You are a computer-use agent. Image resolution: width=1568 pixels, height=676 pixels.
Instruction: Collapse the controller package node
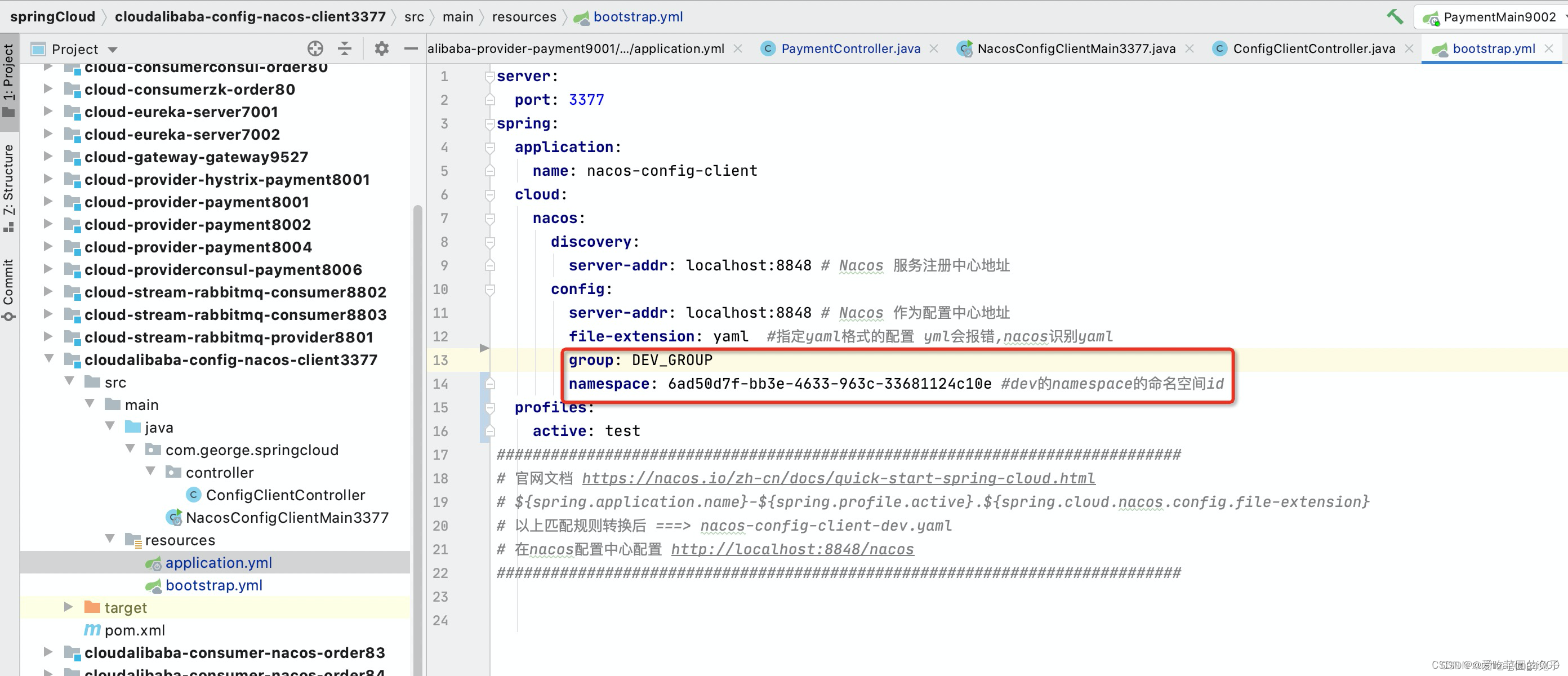[150, 472]
